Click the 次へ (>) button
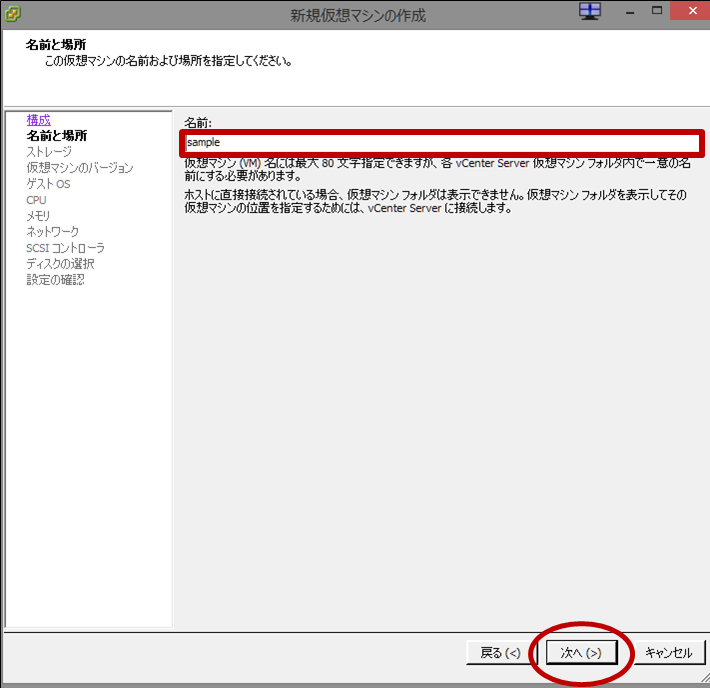Image resolution: width=710 pixels, height=688 pixels. [x=581, y=653]
